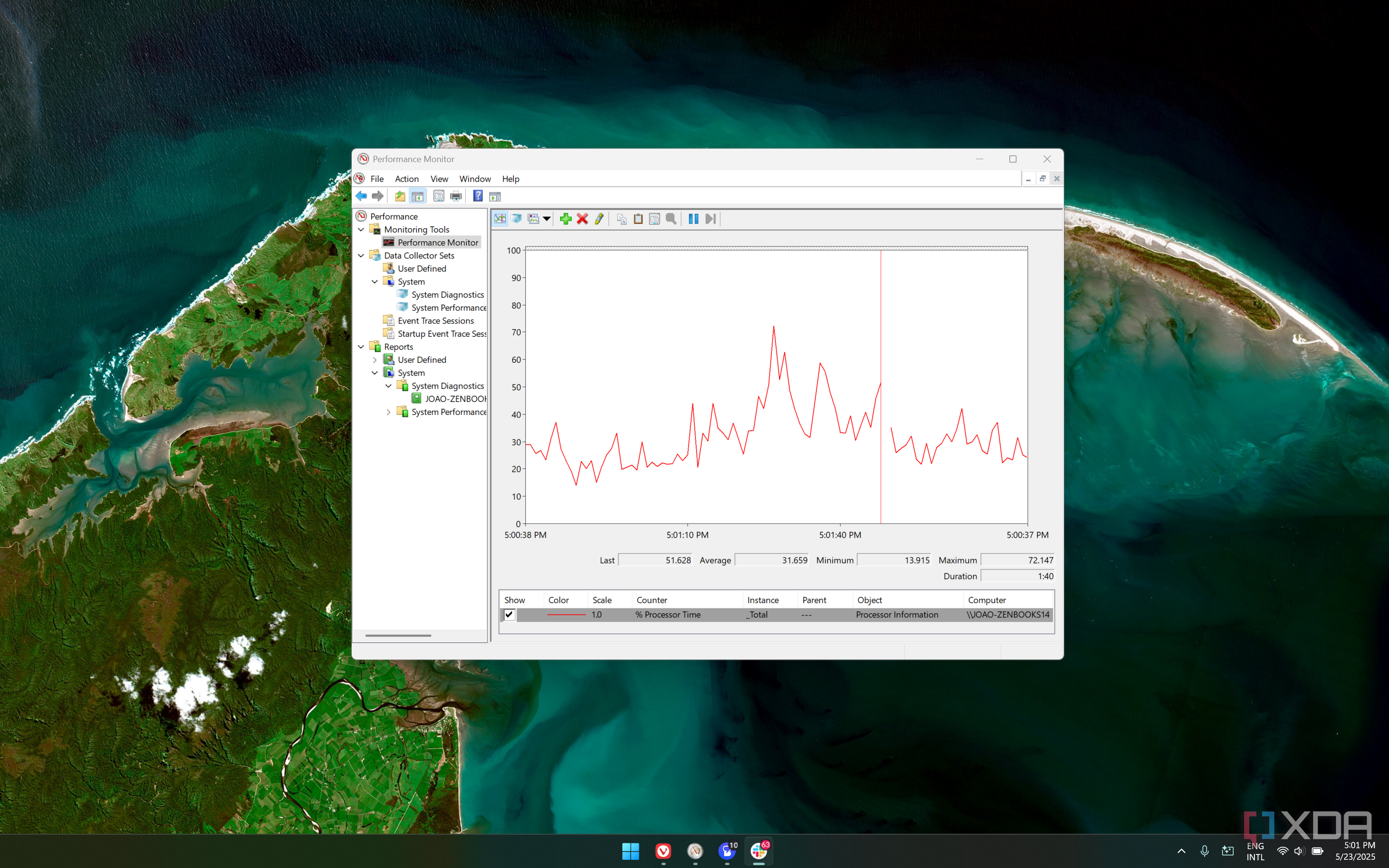Viewport: 1389px width, 868px height.
Task: Open the File menu
Action: point(377,179)
